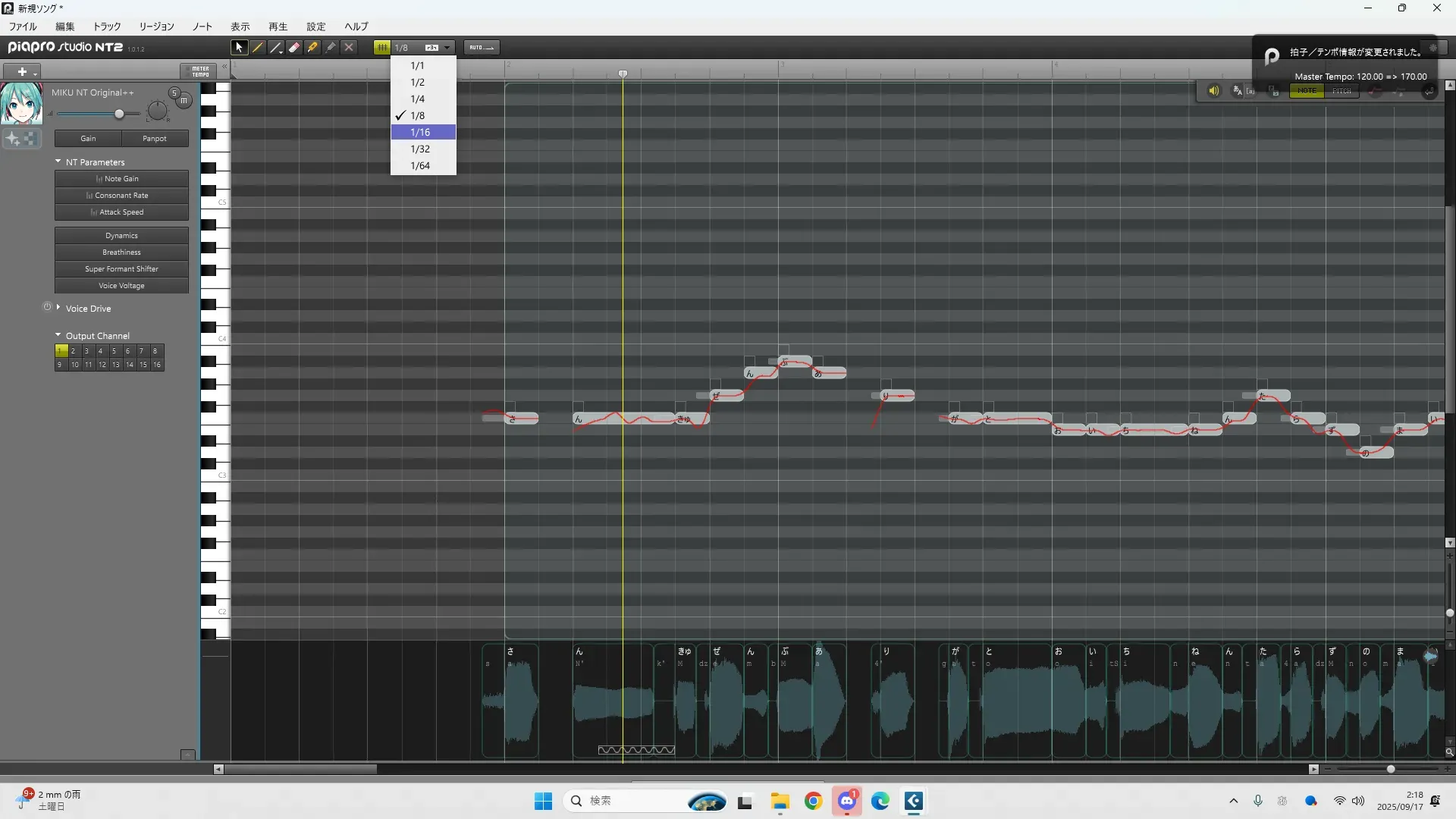The image size is (1456, 819).
Task: Click the Panpot button
Action: pyautogui.click(x=155, y=139)
